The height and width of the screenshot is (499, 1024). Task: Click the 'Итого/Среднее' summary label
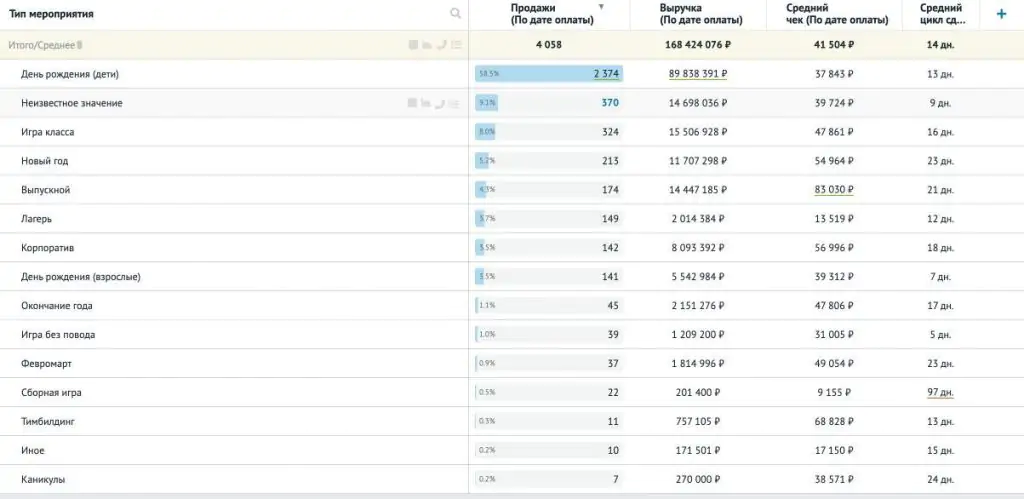pyautogui.click(x=41, y=45)
